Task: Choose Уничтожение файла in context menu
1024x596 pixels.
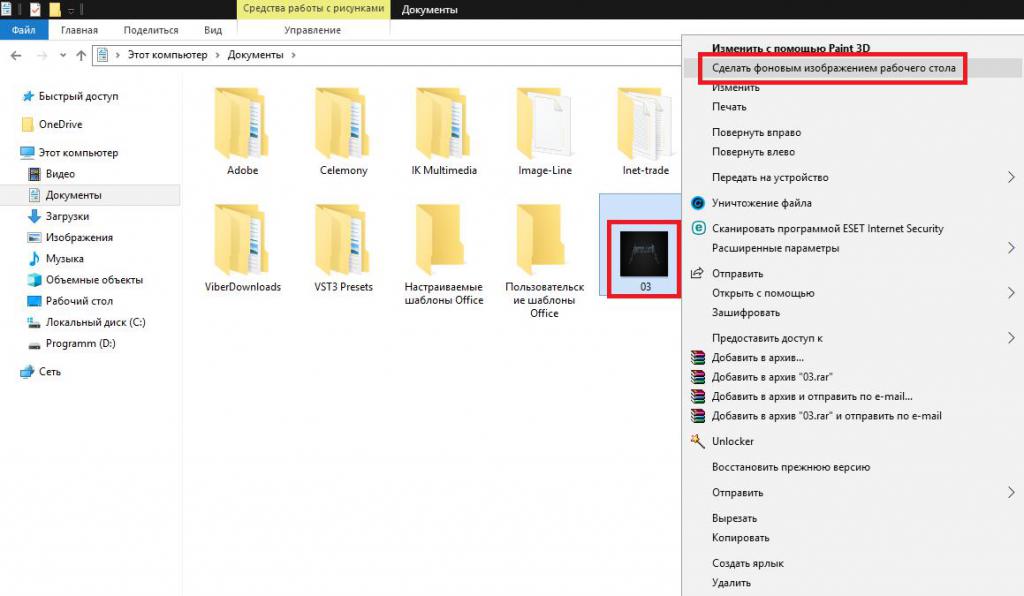Action: (x=761, y=203)
